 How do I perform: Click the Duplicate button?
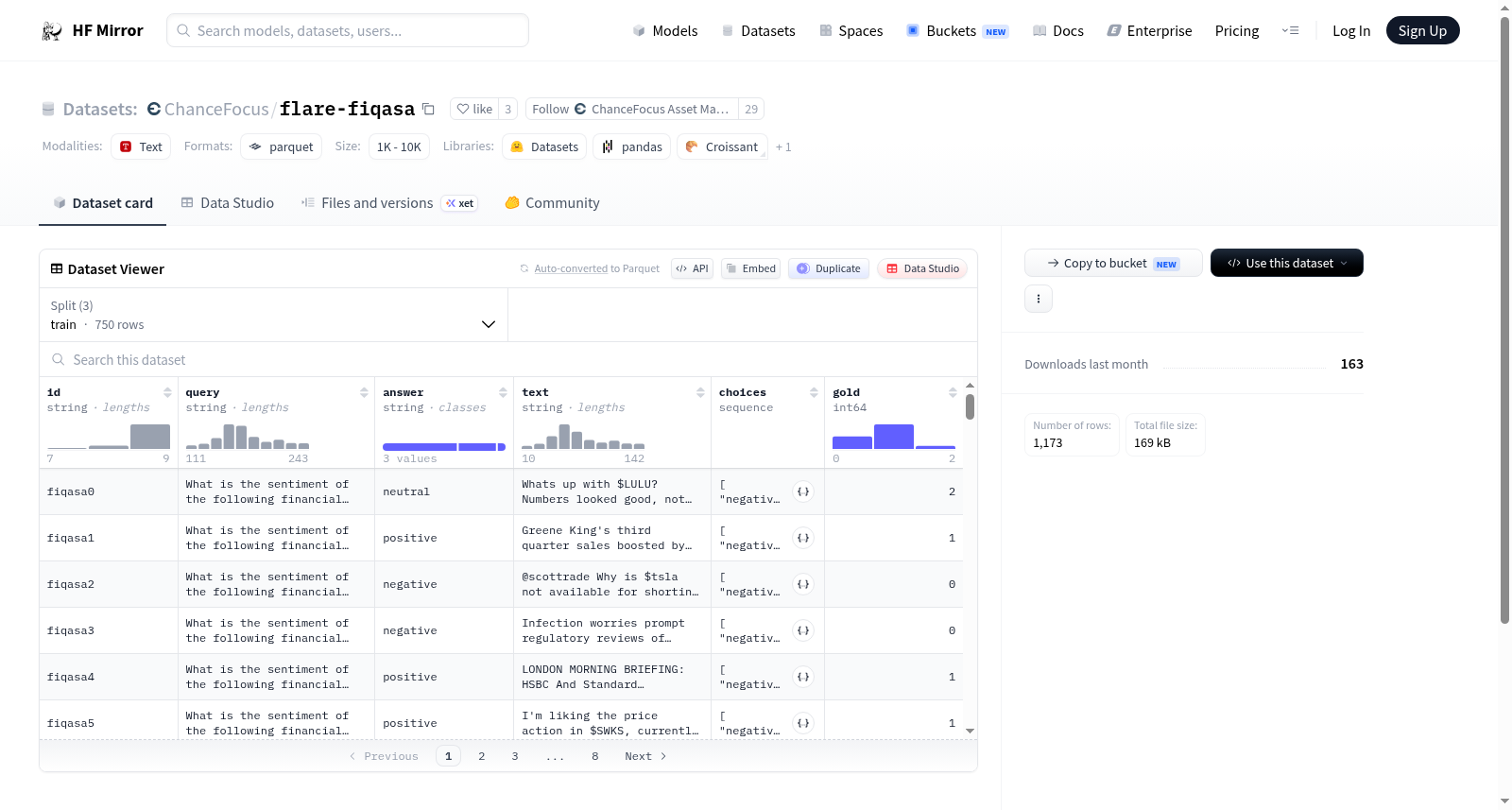coord(829,268)
